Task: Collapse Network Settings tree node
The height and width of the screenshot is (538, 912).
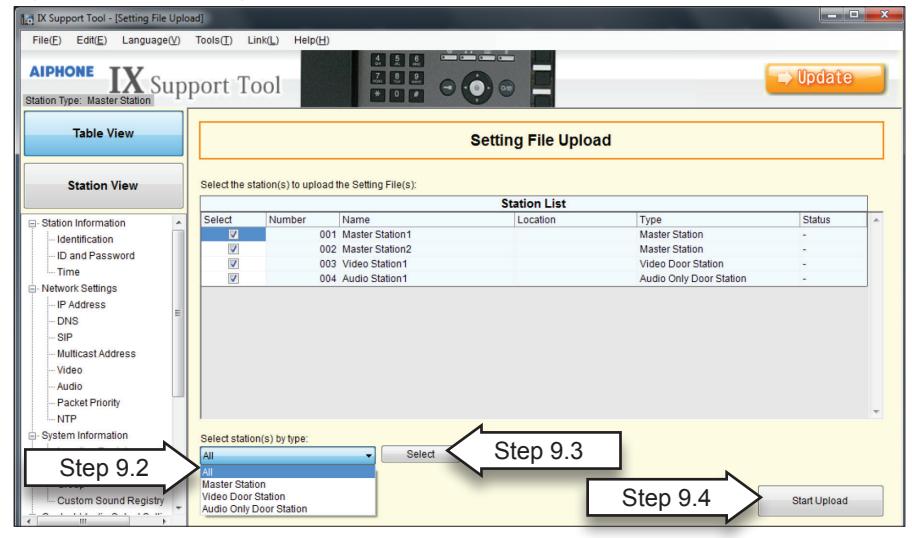Action: coord(33,288)
